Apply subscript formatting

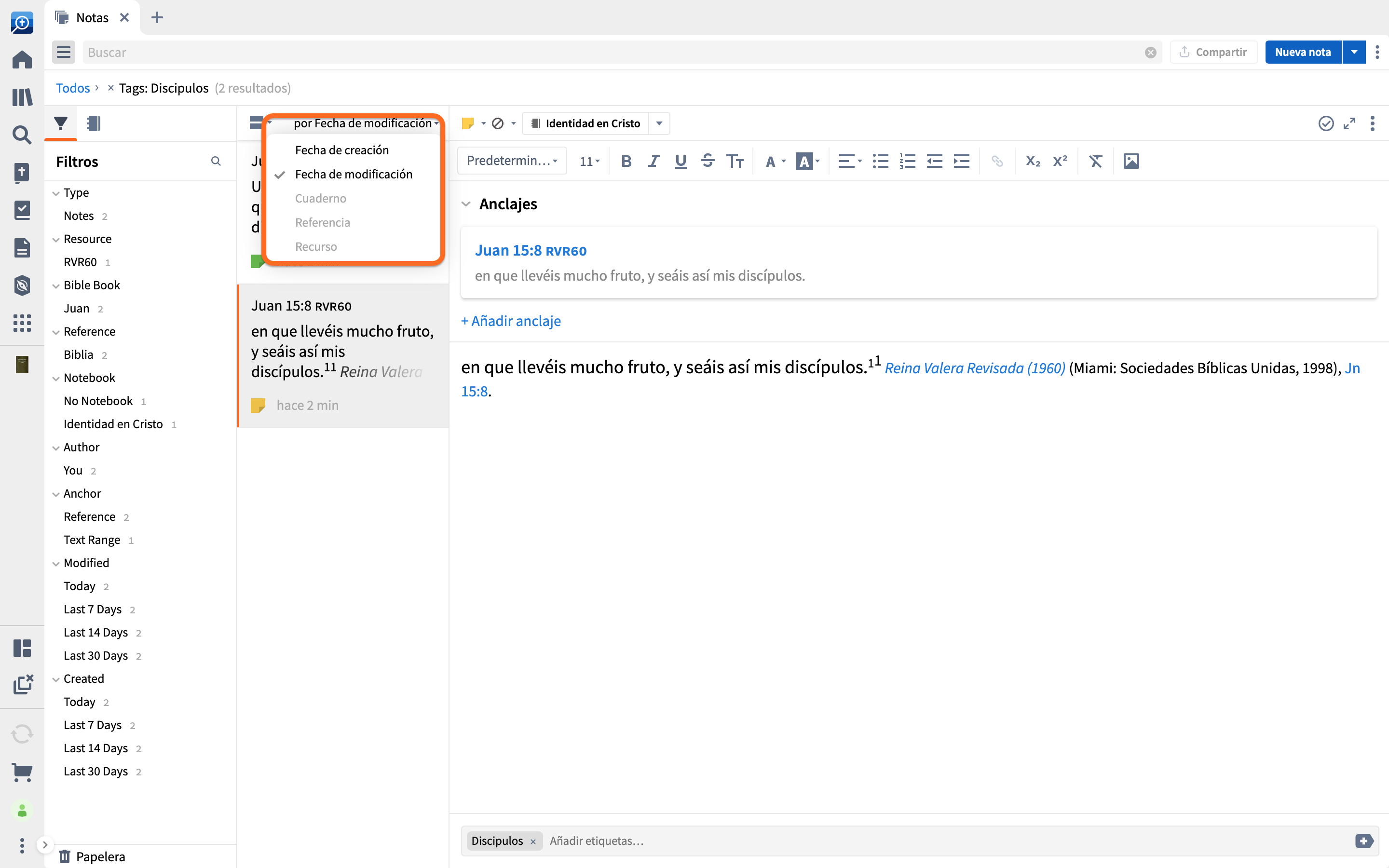click(1033, 162)
